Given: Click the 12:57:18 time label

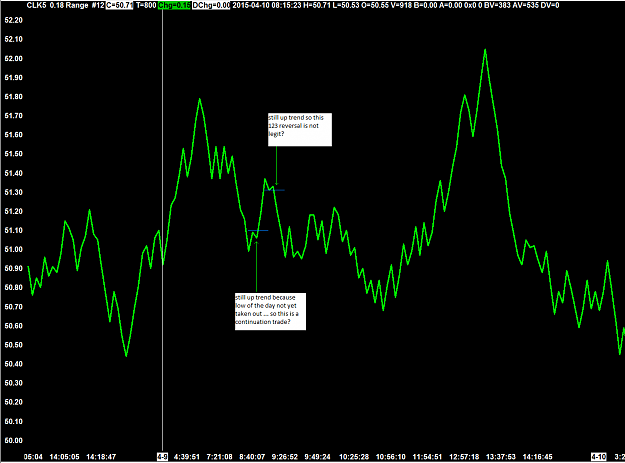Looking at the screenshot, I should 464,457.
